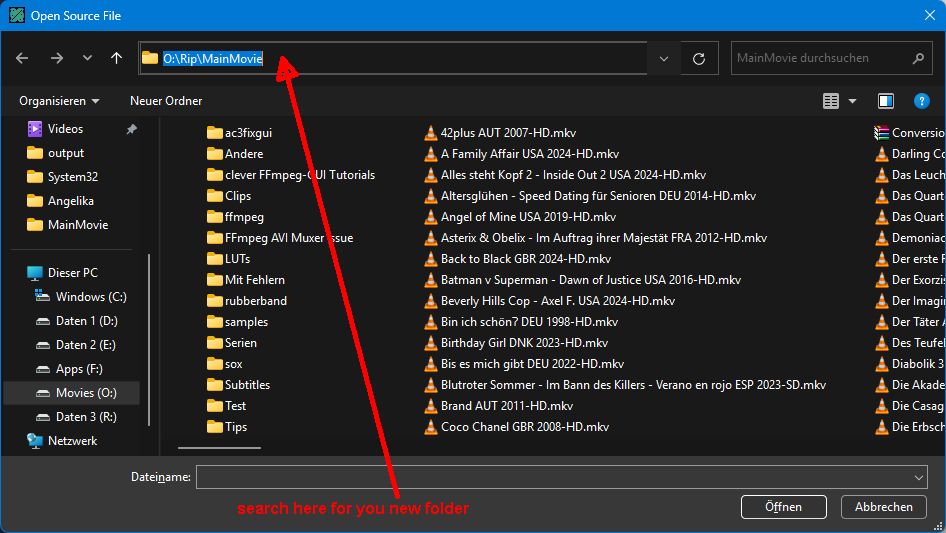Click the search magnifier icon

click(x=918, y=59)
